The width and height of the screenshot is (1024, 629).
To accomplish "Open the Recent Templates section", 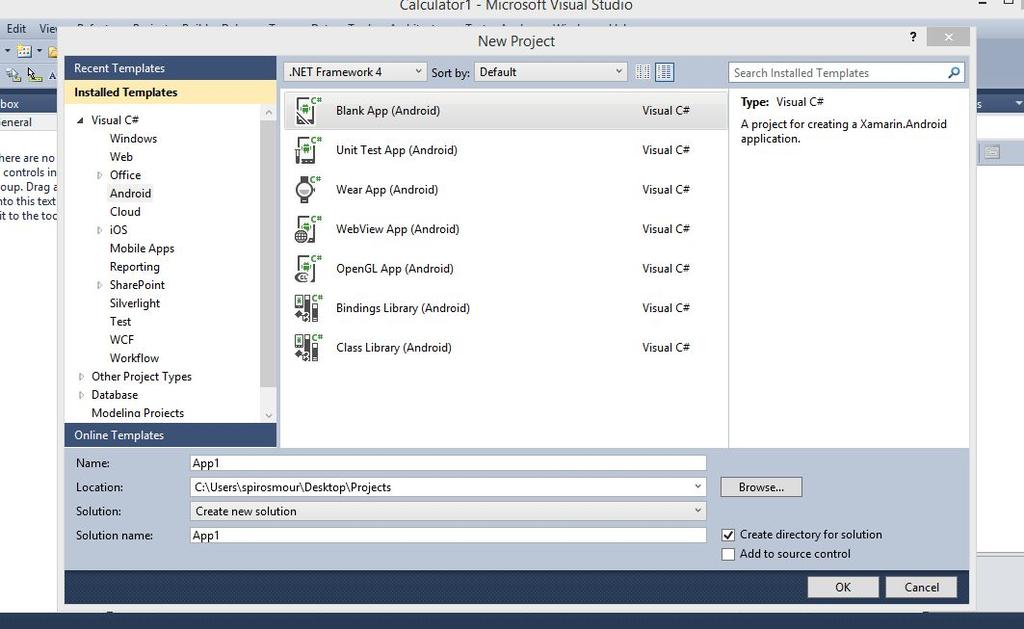I will click(170, 68).
